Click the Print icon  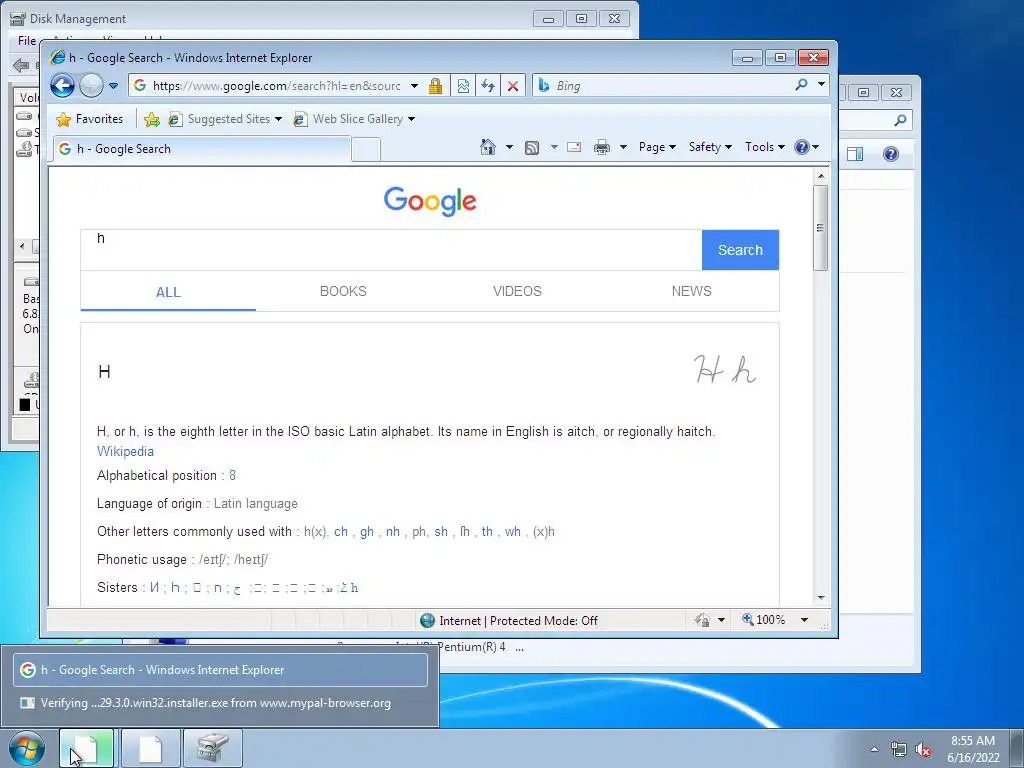(601, 147)
